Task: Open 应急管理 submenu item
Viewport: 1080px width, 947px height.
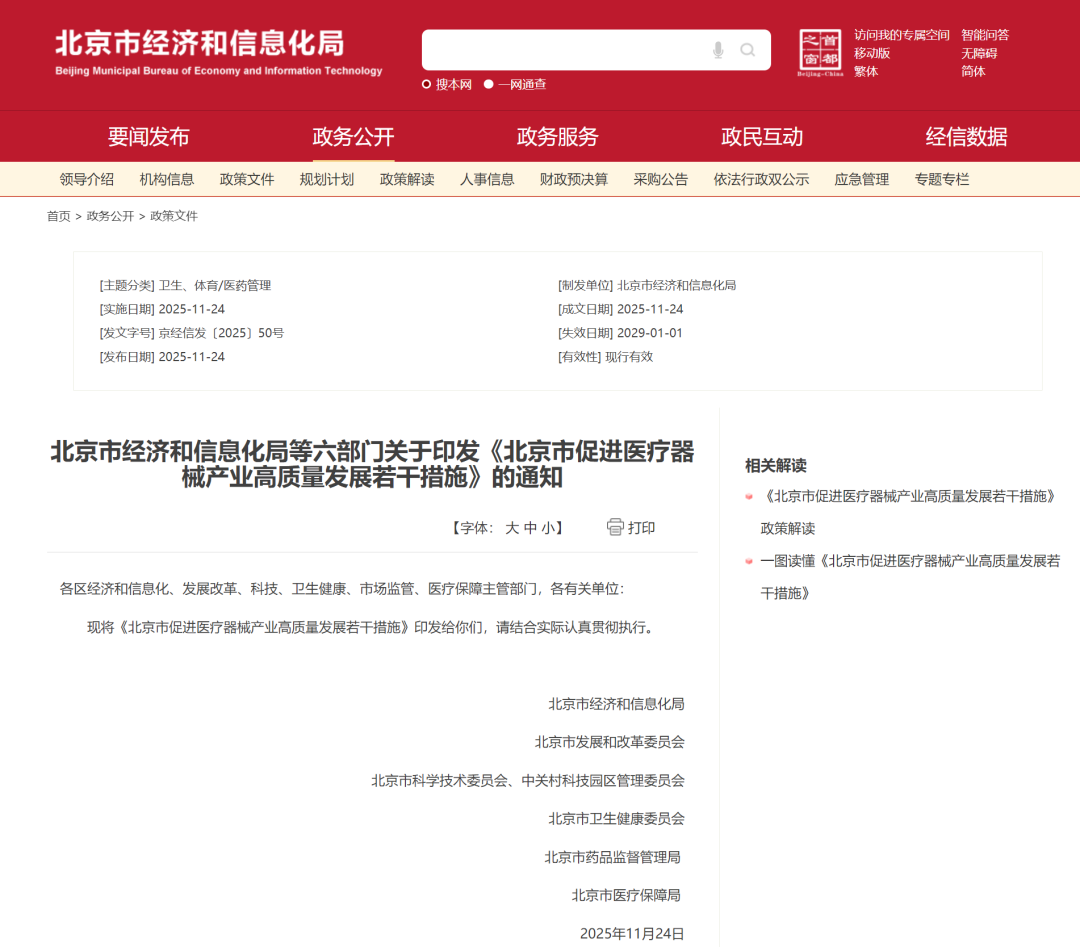Action: 862,180
